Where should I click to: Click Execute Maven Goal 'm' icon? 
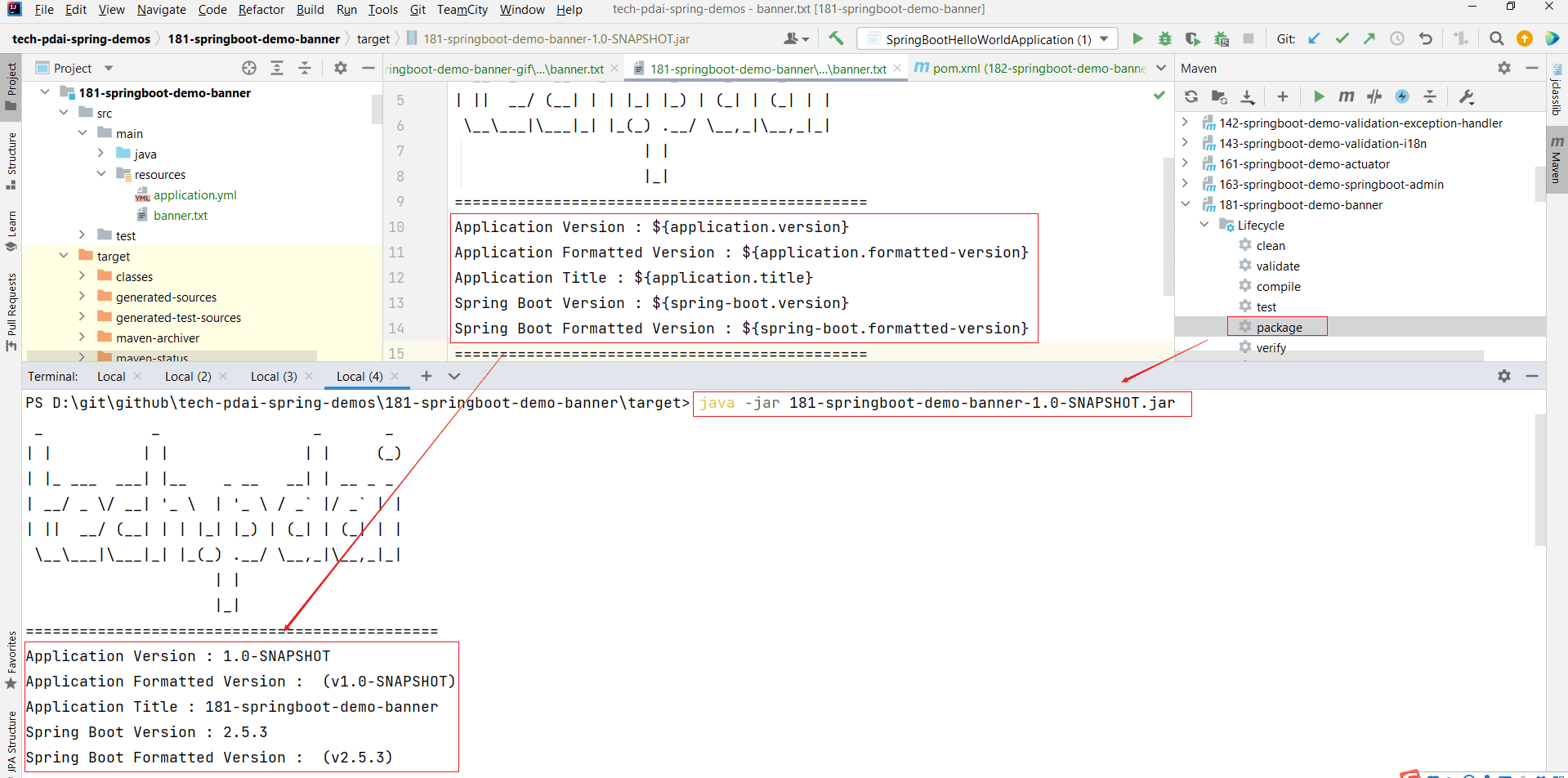coord(1346,96)
